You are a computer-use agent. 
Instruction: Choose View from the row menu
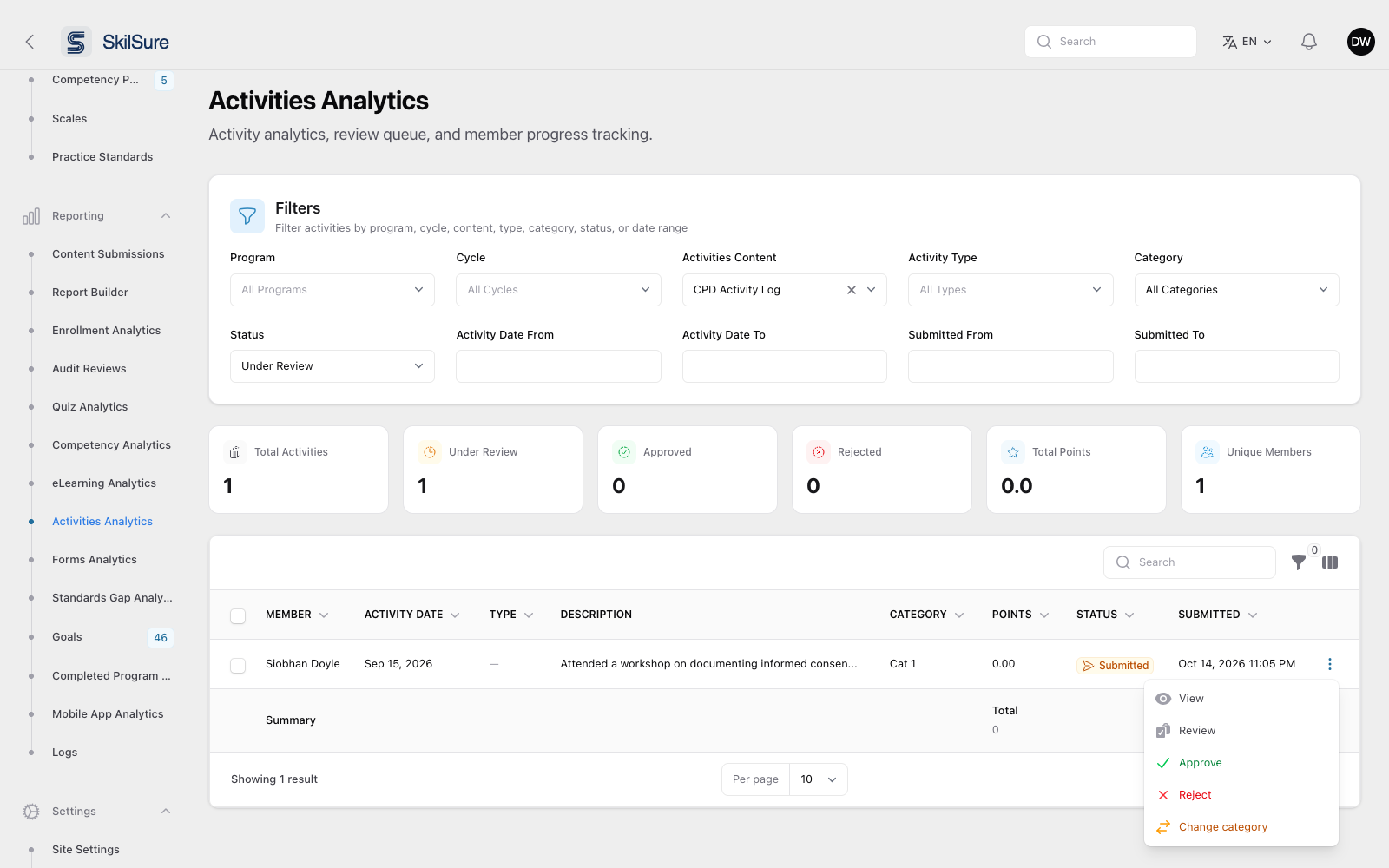pos(1241,699)
